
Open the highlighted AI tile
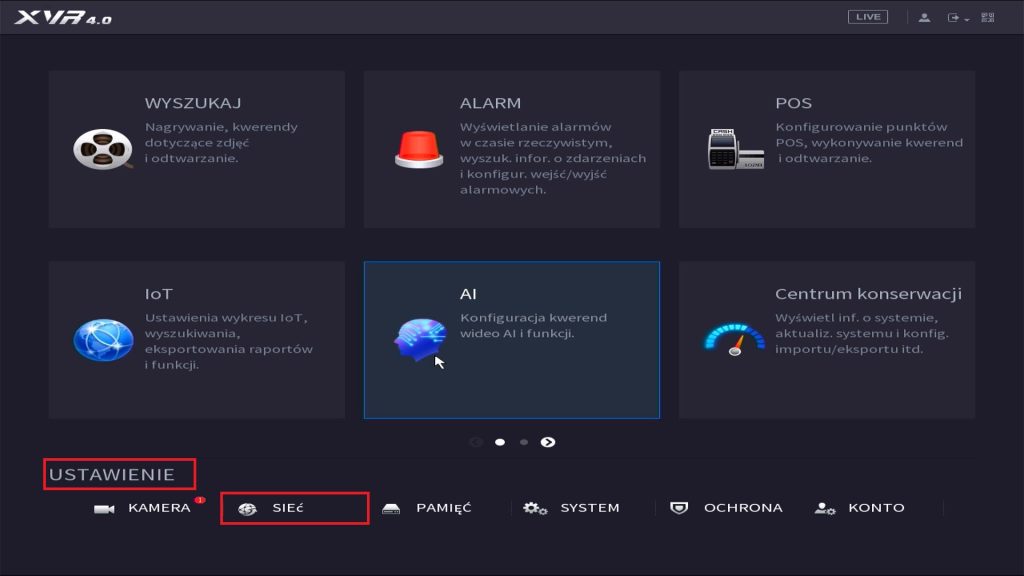click(511, 338)
